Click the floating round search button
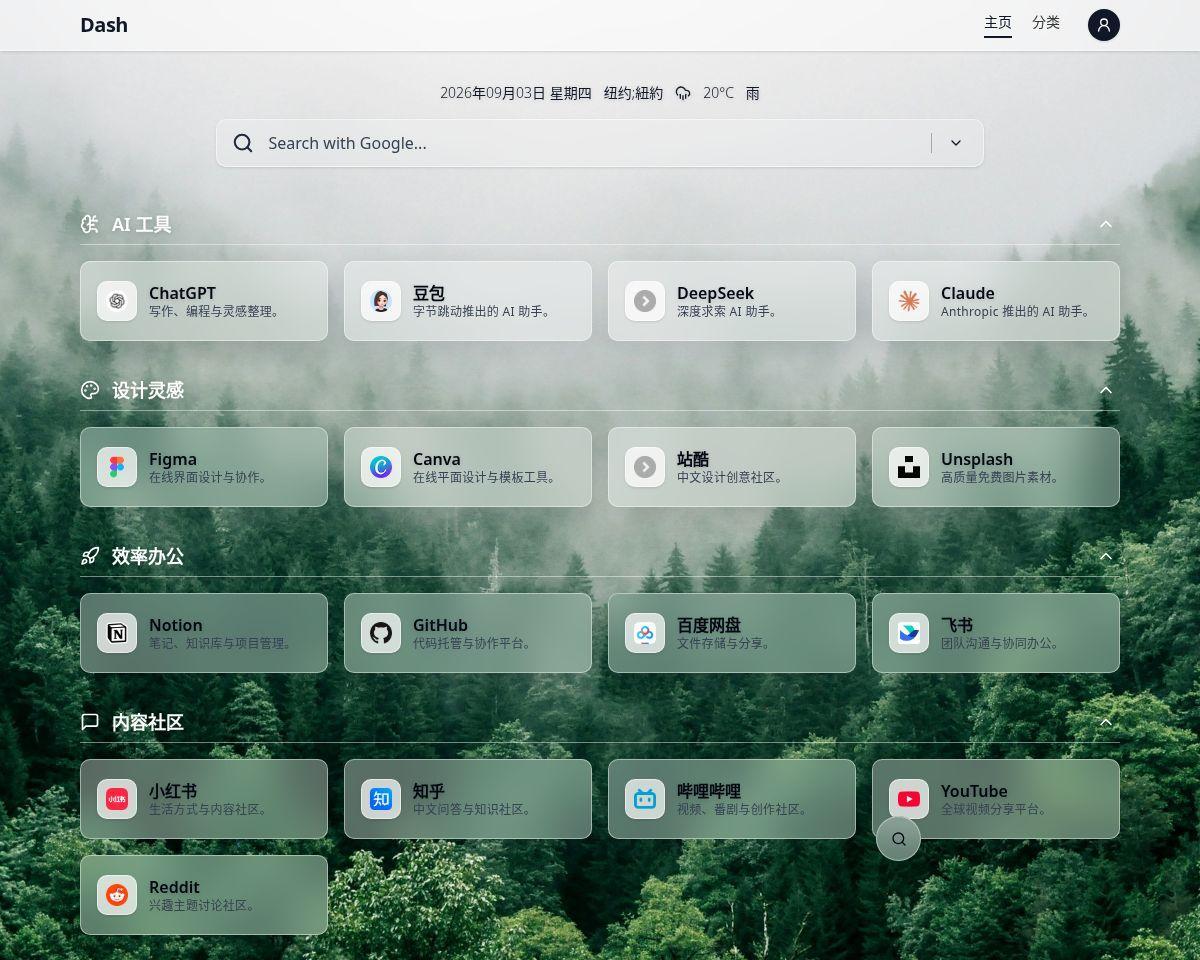The height and width of the screenshot is (960, 1200). pos(898,838)
